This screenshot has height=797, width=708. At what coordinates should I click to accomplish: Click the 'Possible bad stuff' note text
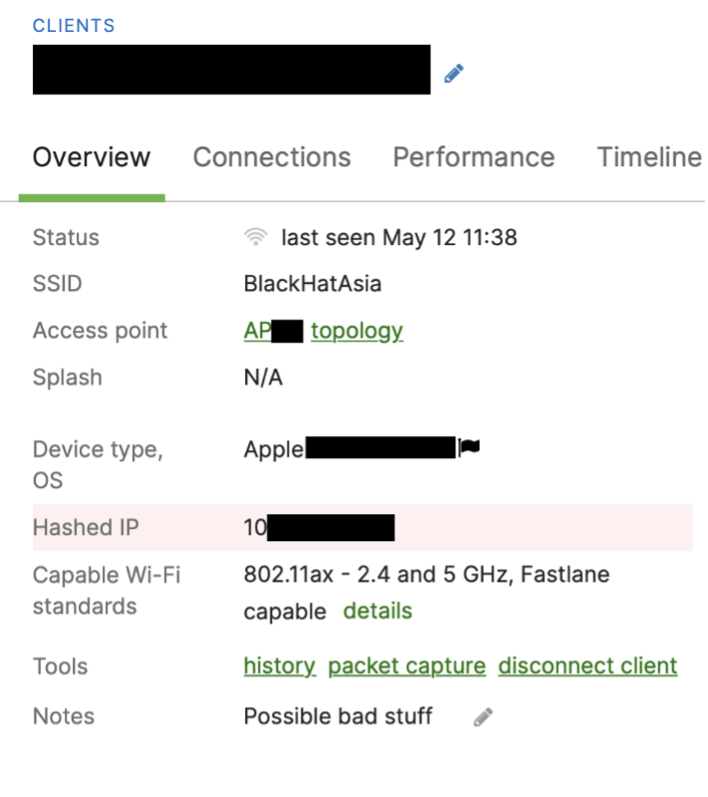click(x=338, y=716)
